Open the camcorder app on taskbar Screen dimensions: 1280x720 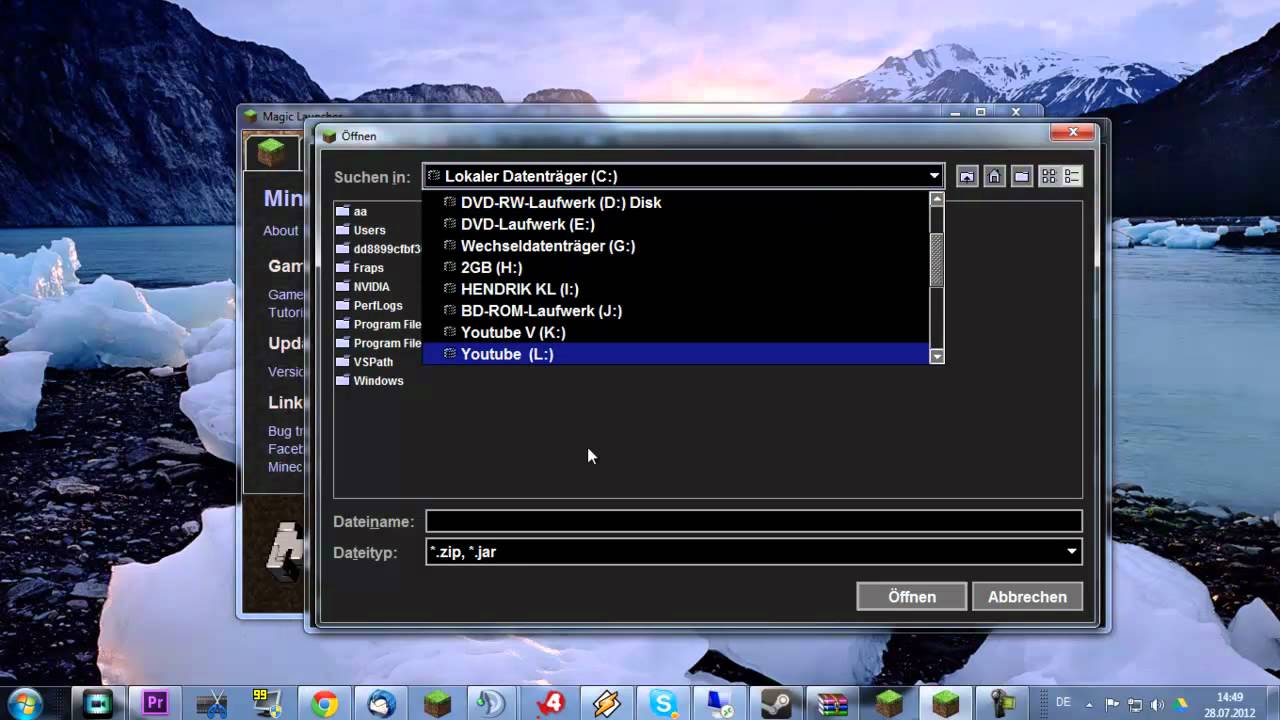point(1002,703)
